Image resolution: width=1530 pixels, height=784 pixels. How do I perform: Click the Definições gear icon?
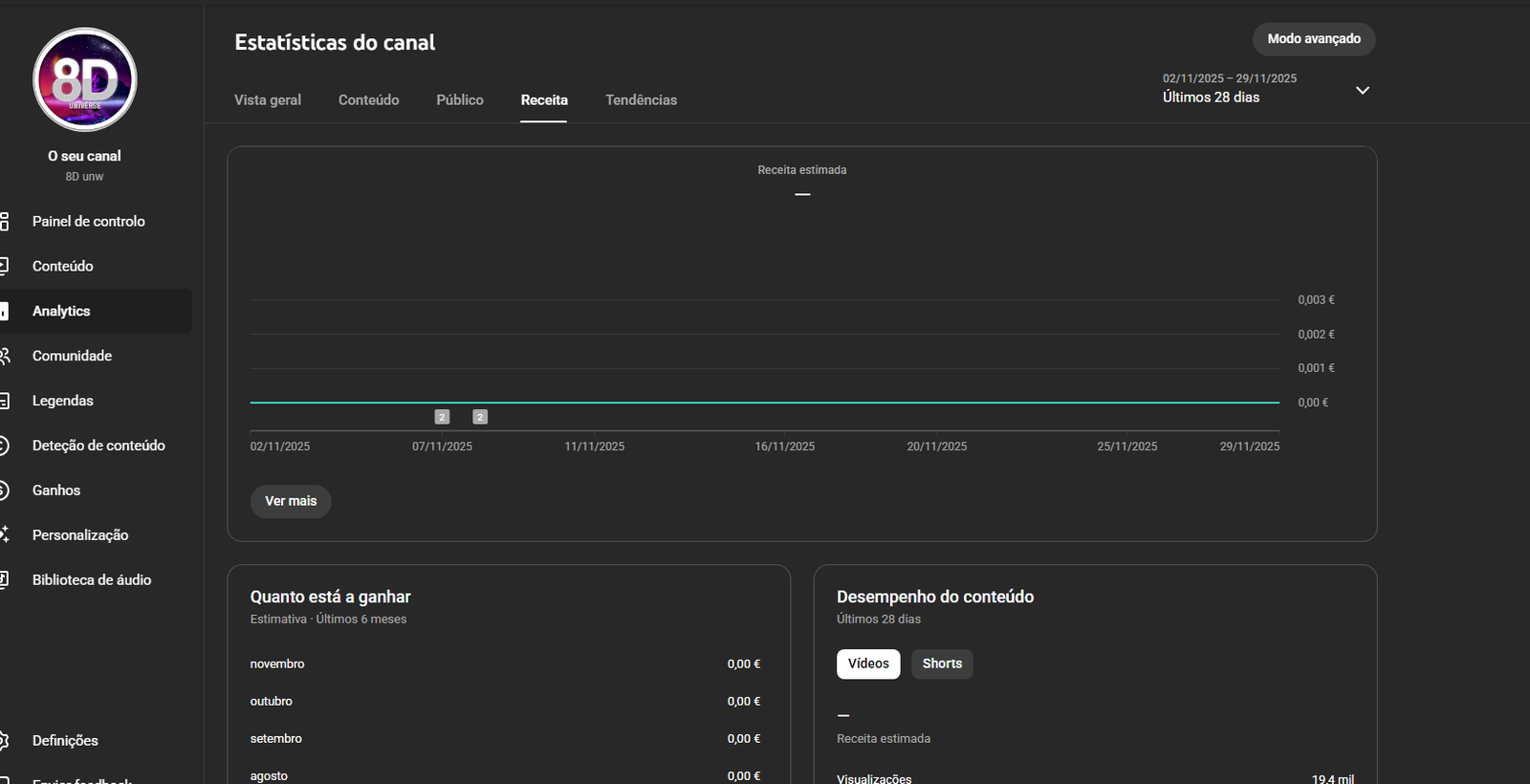5,741
